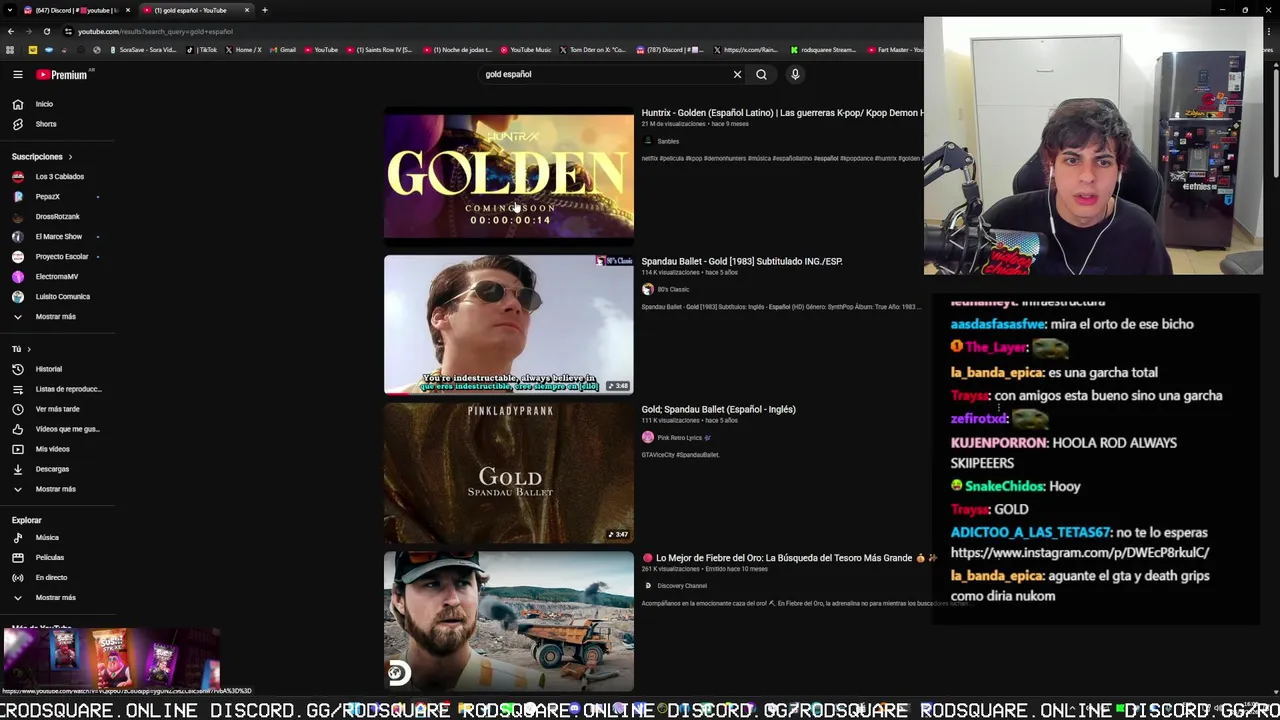Open the tab list dropdown arrow

pyautogui.click(x=10, y=10)
